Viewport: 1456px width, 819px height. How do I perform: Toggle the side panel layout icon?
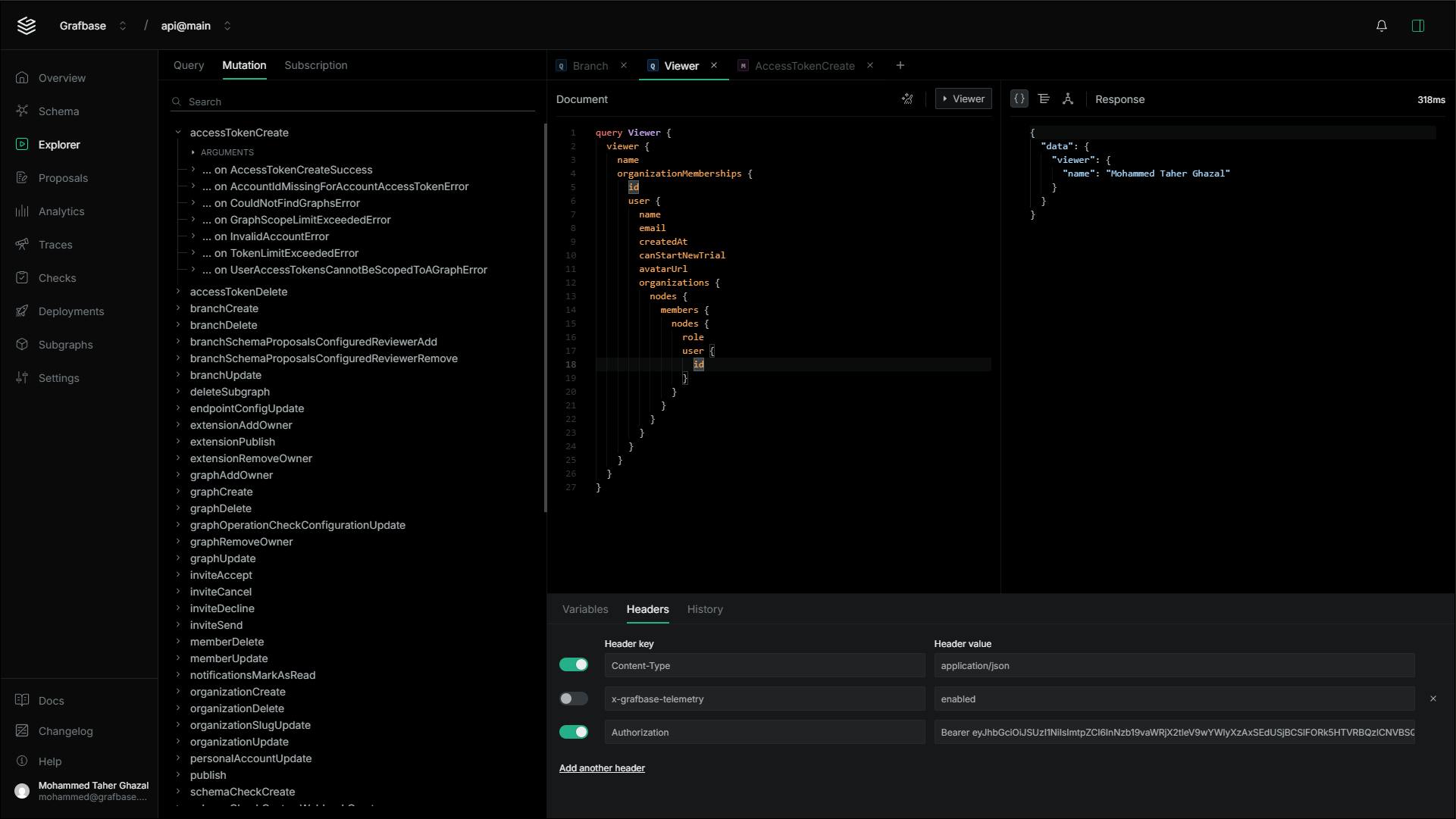coord(1417,26)
